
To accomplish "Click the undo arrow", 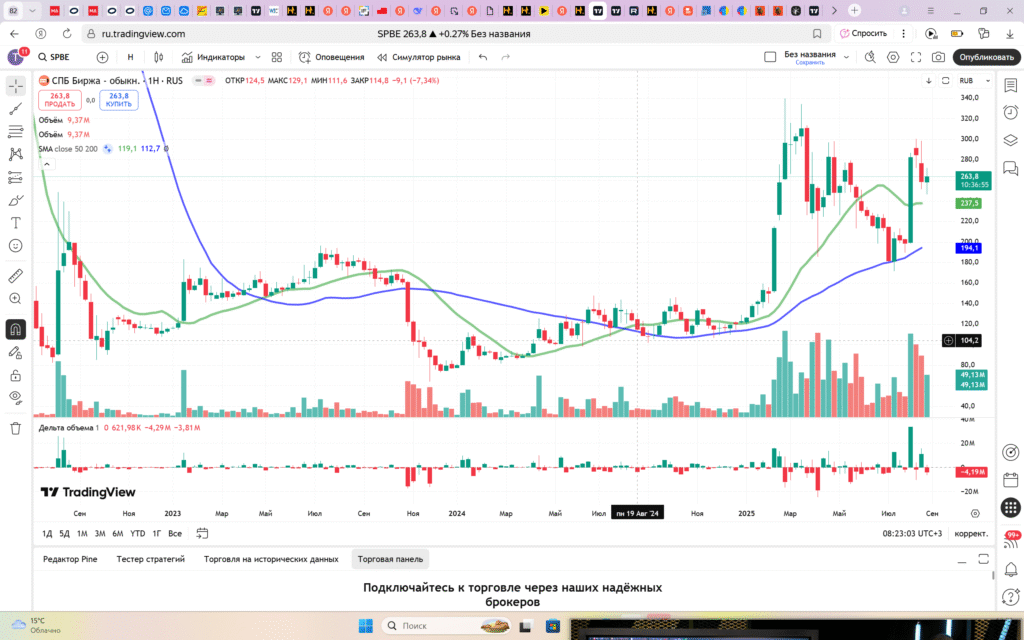I will pos(483,57).
